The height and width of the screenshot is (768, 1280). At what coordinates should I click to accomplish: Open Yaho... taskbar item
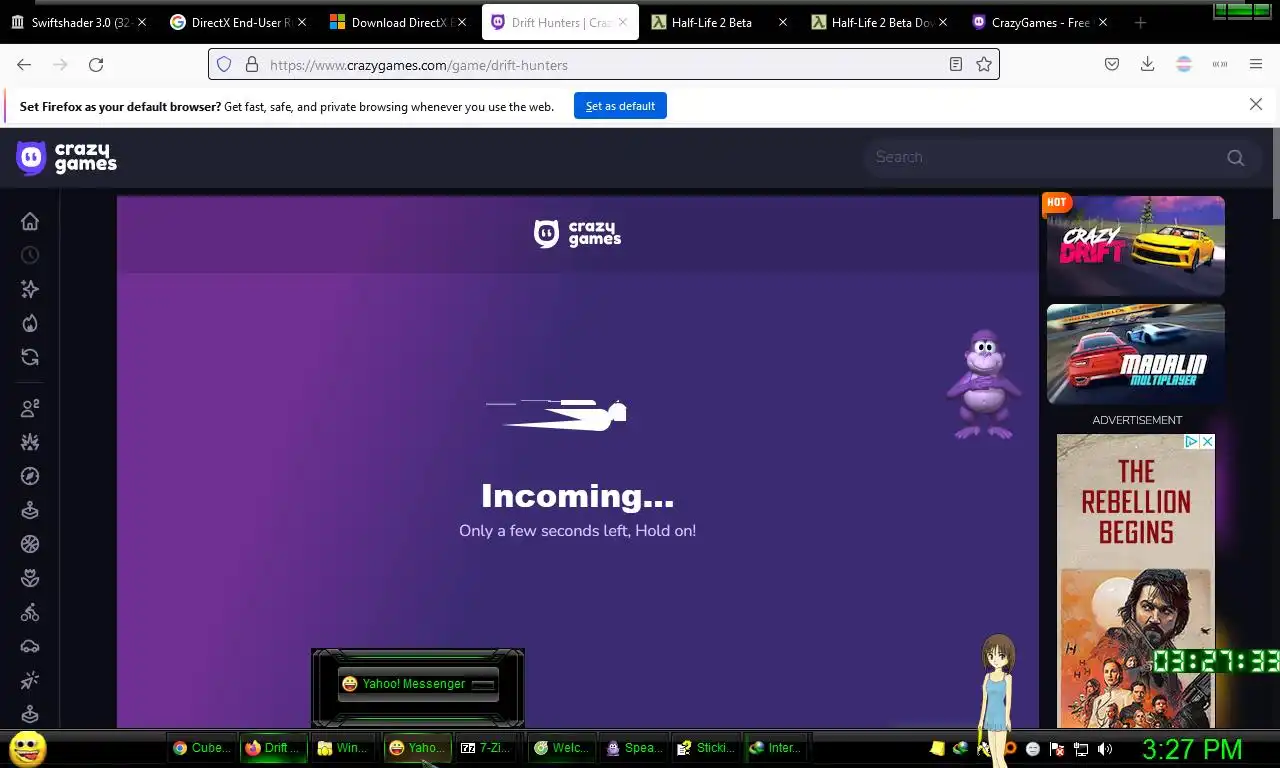click(x=418, y=748)
